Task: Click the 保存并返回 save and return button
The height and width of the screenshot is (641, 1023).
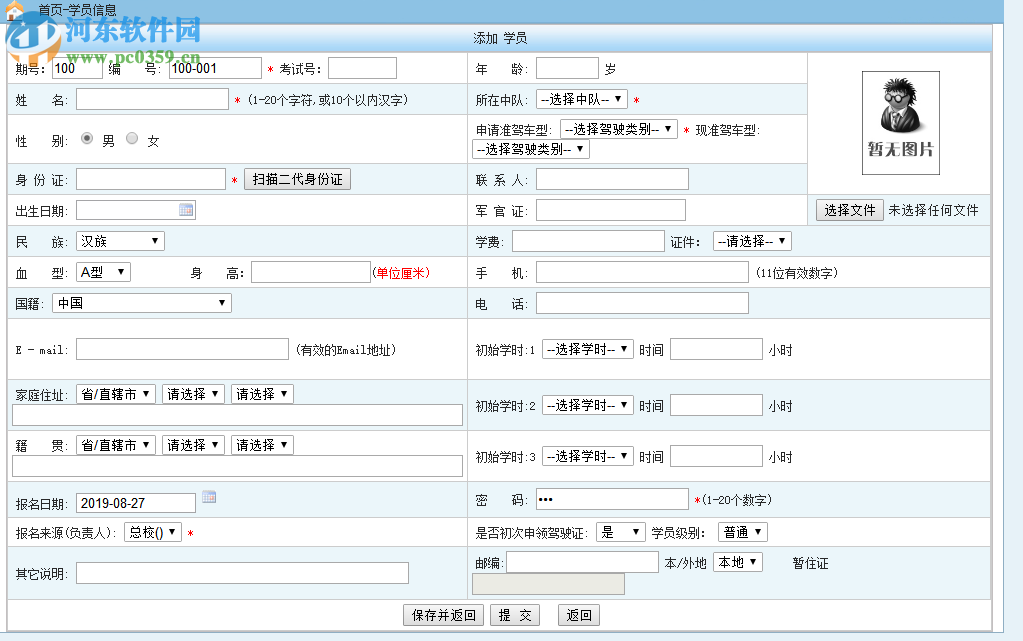Action: (x=442, y=615)
